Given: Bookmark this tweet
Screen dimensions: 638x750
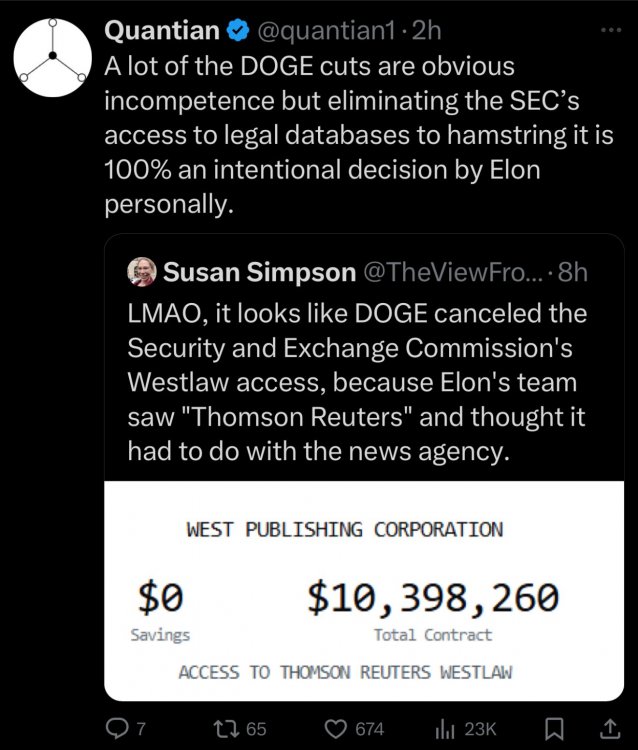Looking at the screenshot, I should tap(558, 729).
